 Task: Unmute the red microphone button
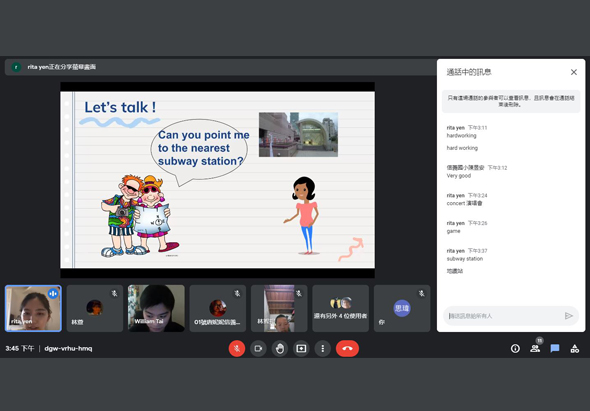tap(237, 349)
